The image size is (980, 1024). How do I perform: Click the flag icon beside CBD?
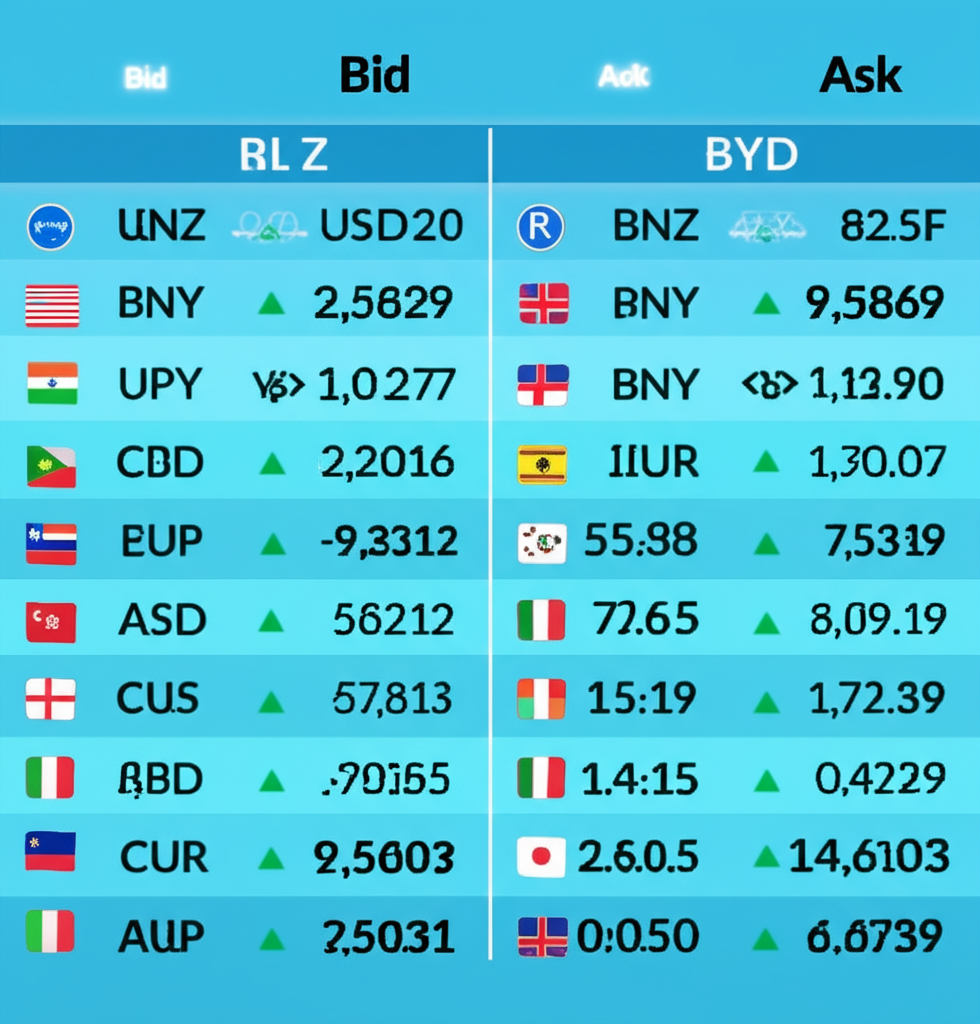pyautogui.click(x=51, y=466)
